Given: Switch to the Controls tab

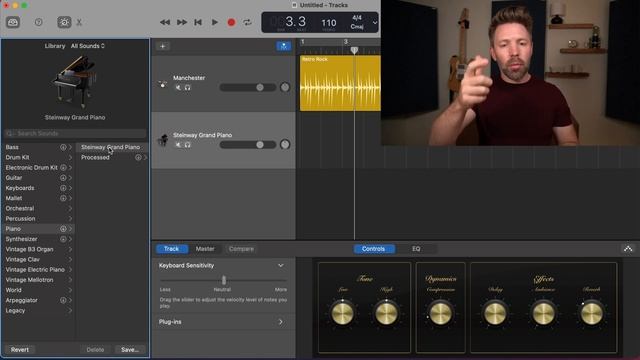Looking at the screenshot, I should 373,249.
